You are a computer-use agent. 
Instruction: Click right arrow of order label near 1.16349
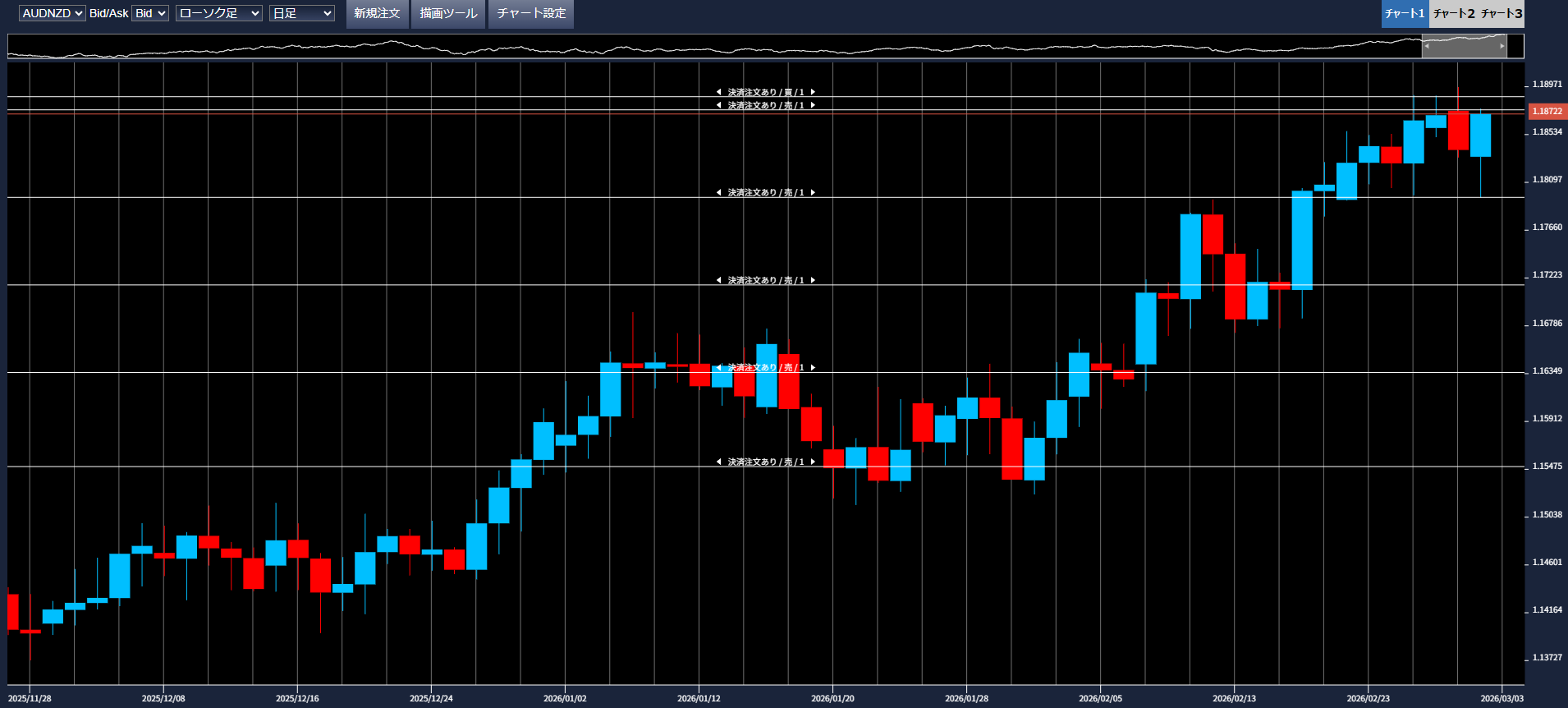(813, 367)
